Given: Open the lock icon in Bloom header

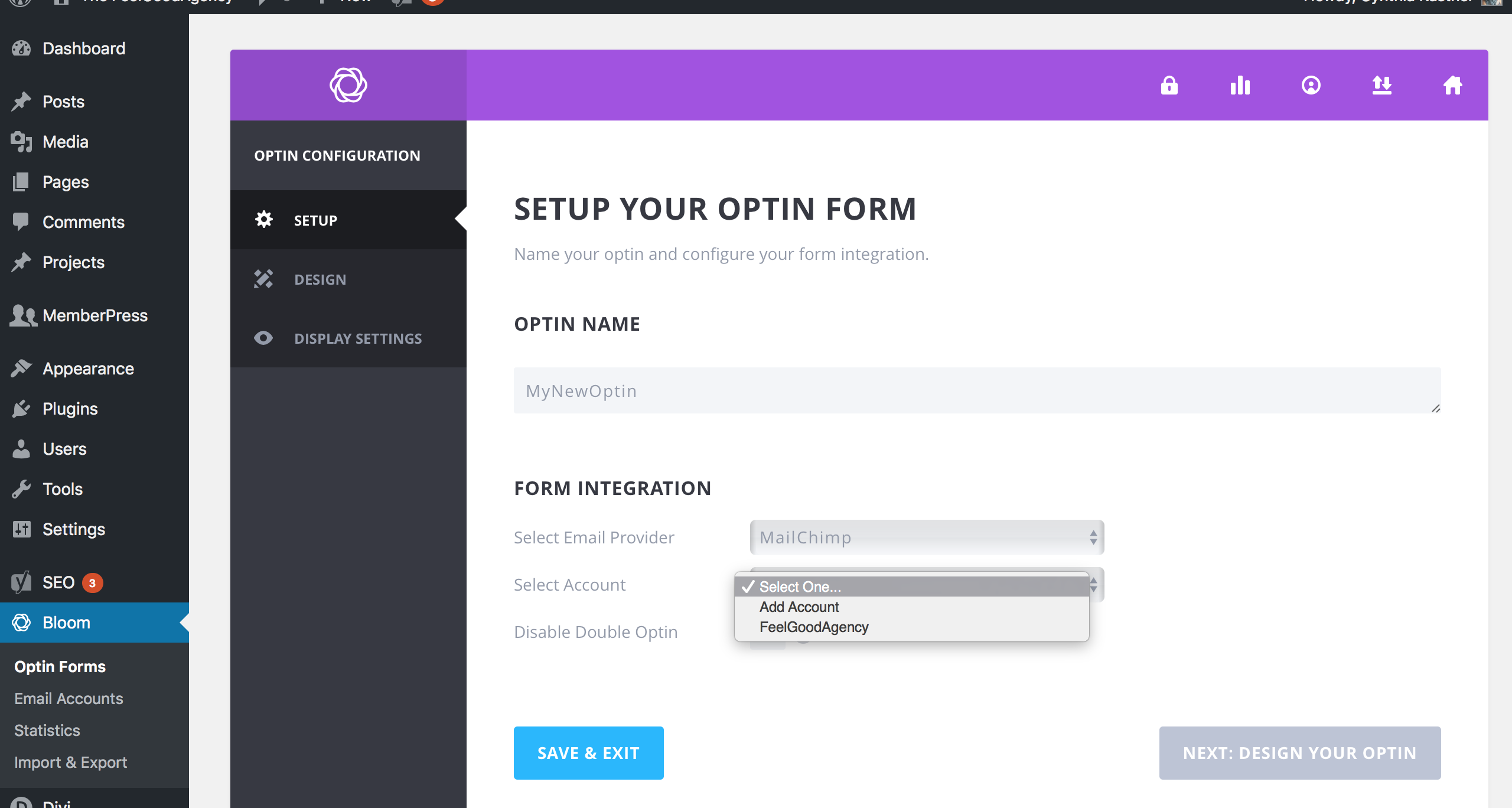Looking at the screenshot, I should pyautogui.click(x=1169, y=85).
